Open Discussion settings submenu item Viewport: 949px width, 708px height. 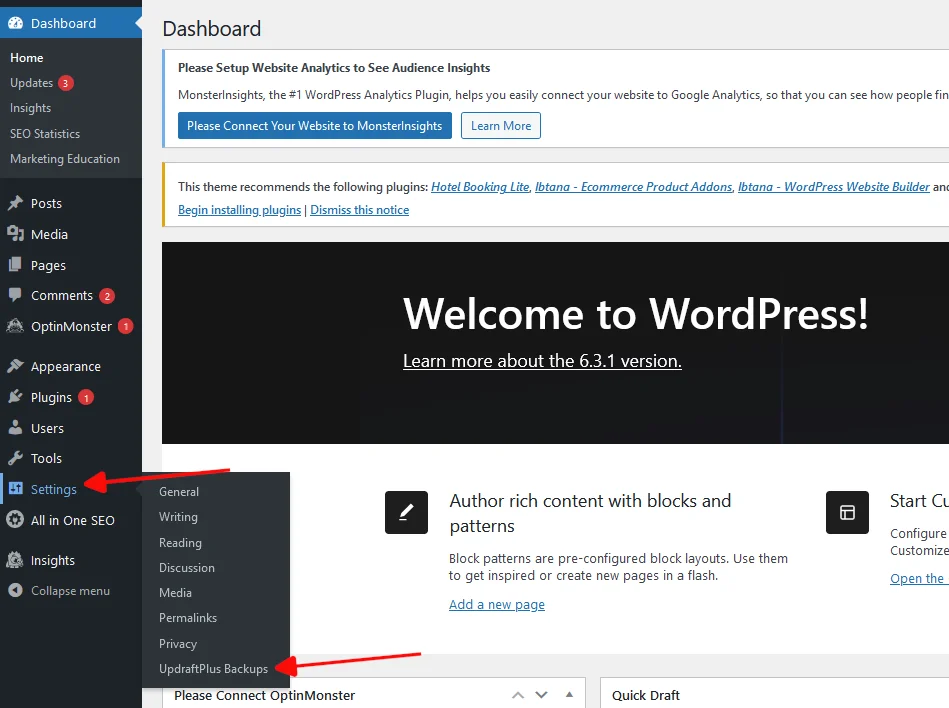[x=186, y=568]
